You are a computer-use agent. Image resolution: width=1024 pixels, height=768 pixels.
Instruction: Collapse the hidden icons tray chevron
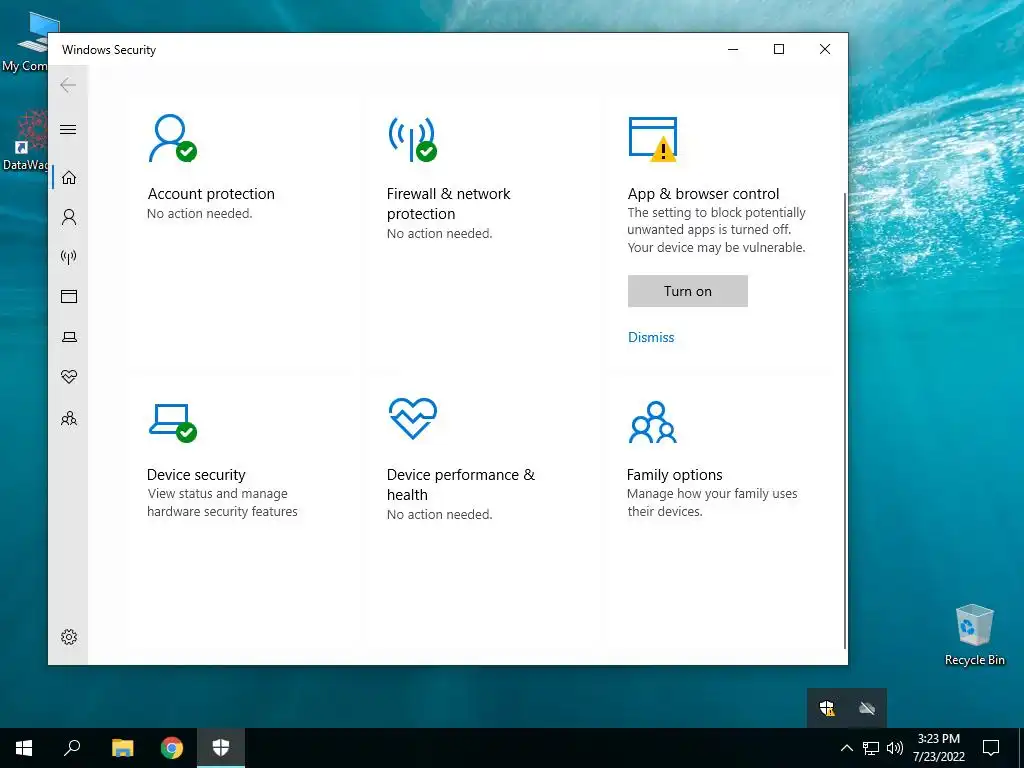(846, 748)
